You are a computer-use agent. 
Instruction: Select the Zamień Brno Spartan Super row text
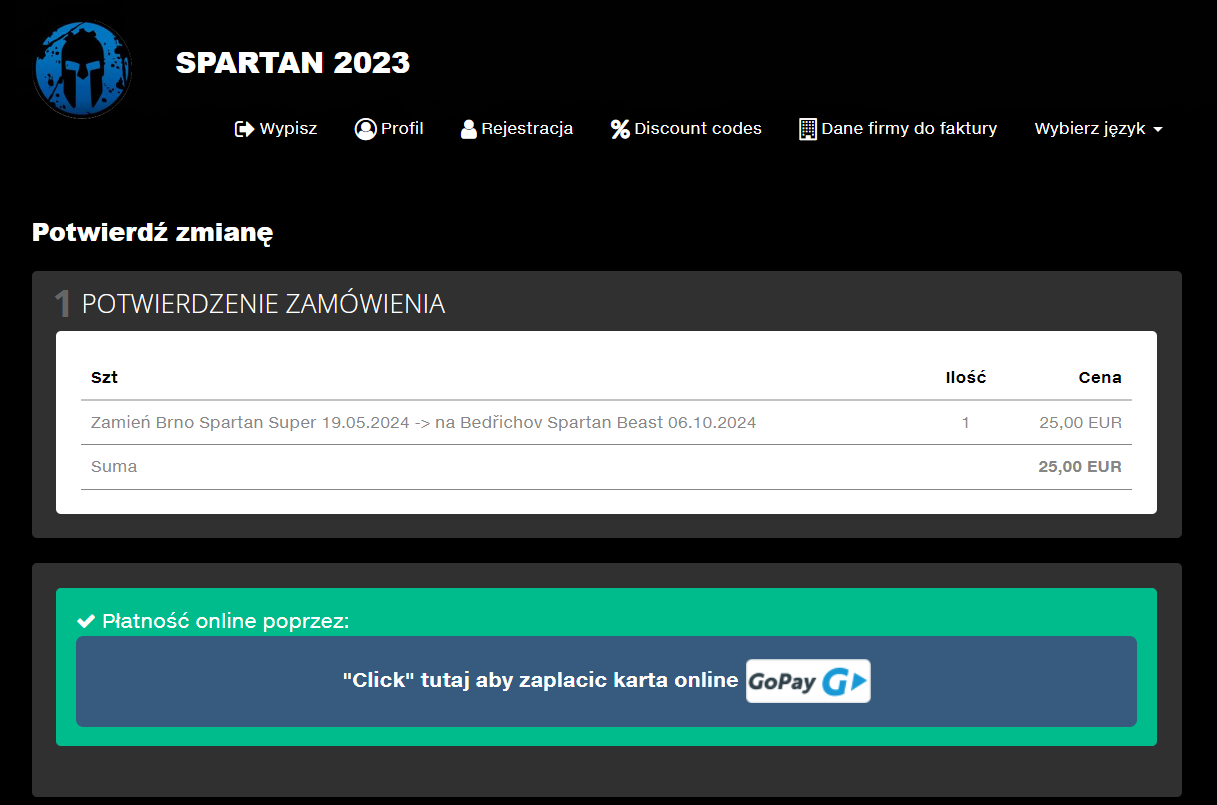[x=423, y=422]
